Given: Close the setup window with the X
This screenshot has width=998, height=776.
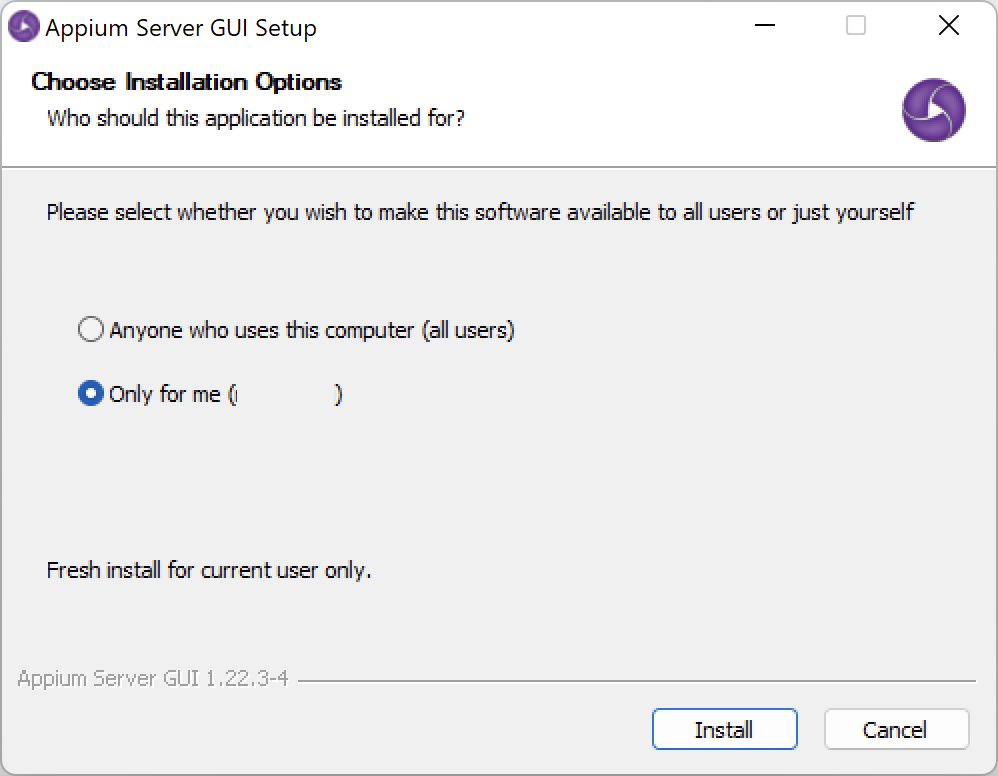Looking at the screenshot, I should point(948,25).
